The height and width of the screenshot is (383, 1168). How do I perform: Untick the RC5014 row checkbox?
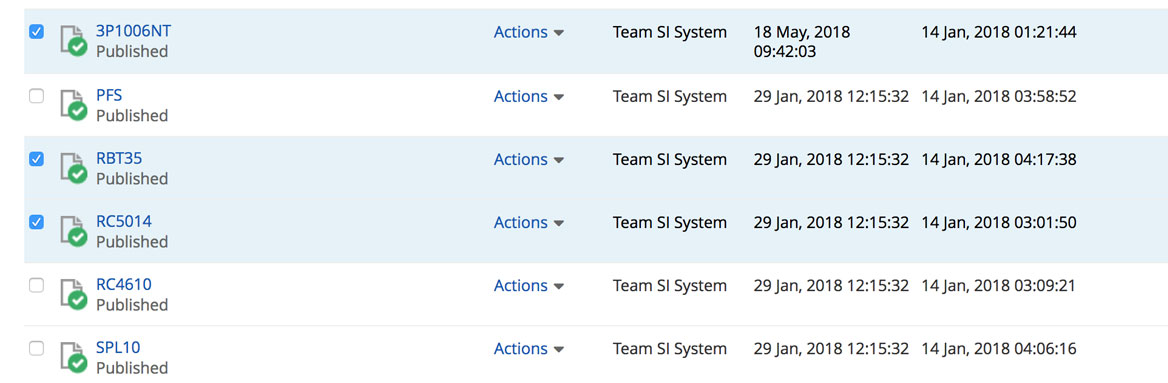tap(36, 222)
